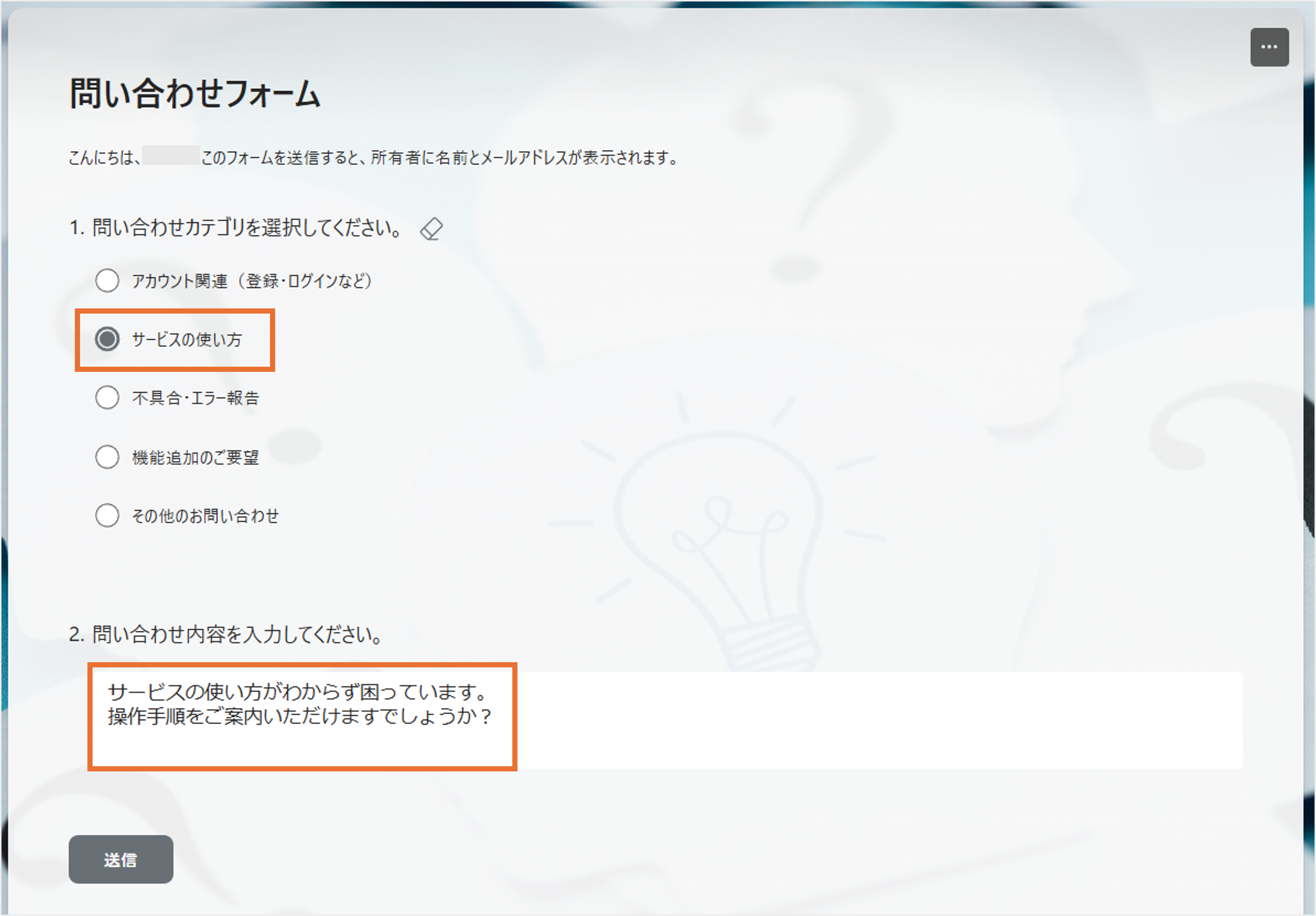Click the 機能追加のご要望 label text
The height and width of the screenshot is (916, 1316).
coord(195,457)
